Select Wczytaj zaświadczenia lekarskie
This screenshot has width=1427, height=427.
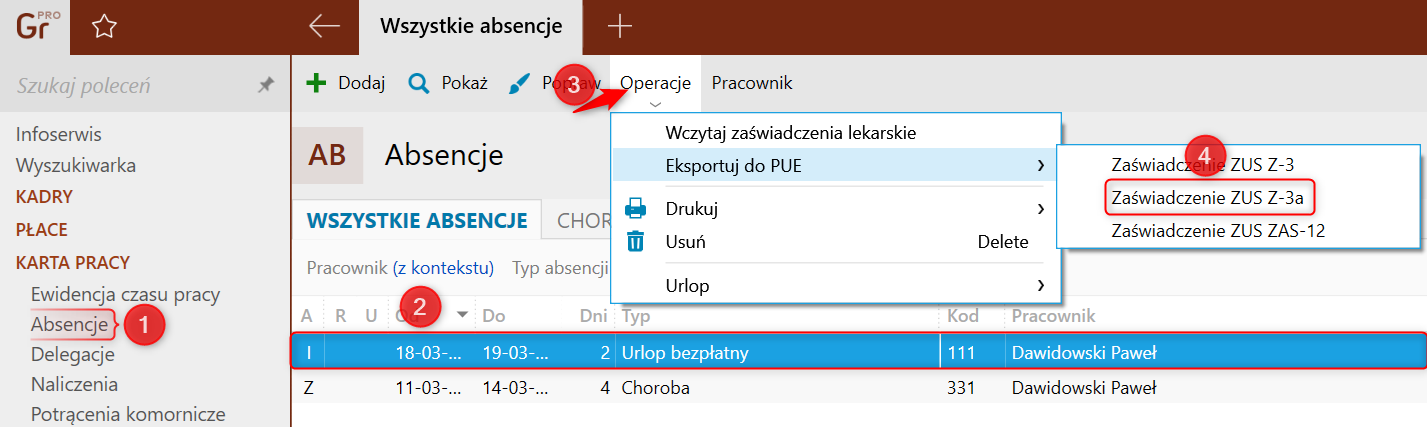(790, 132)
